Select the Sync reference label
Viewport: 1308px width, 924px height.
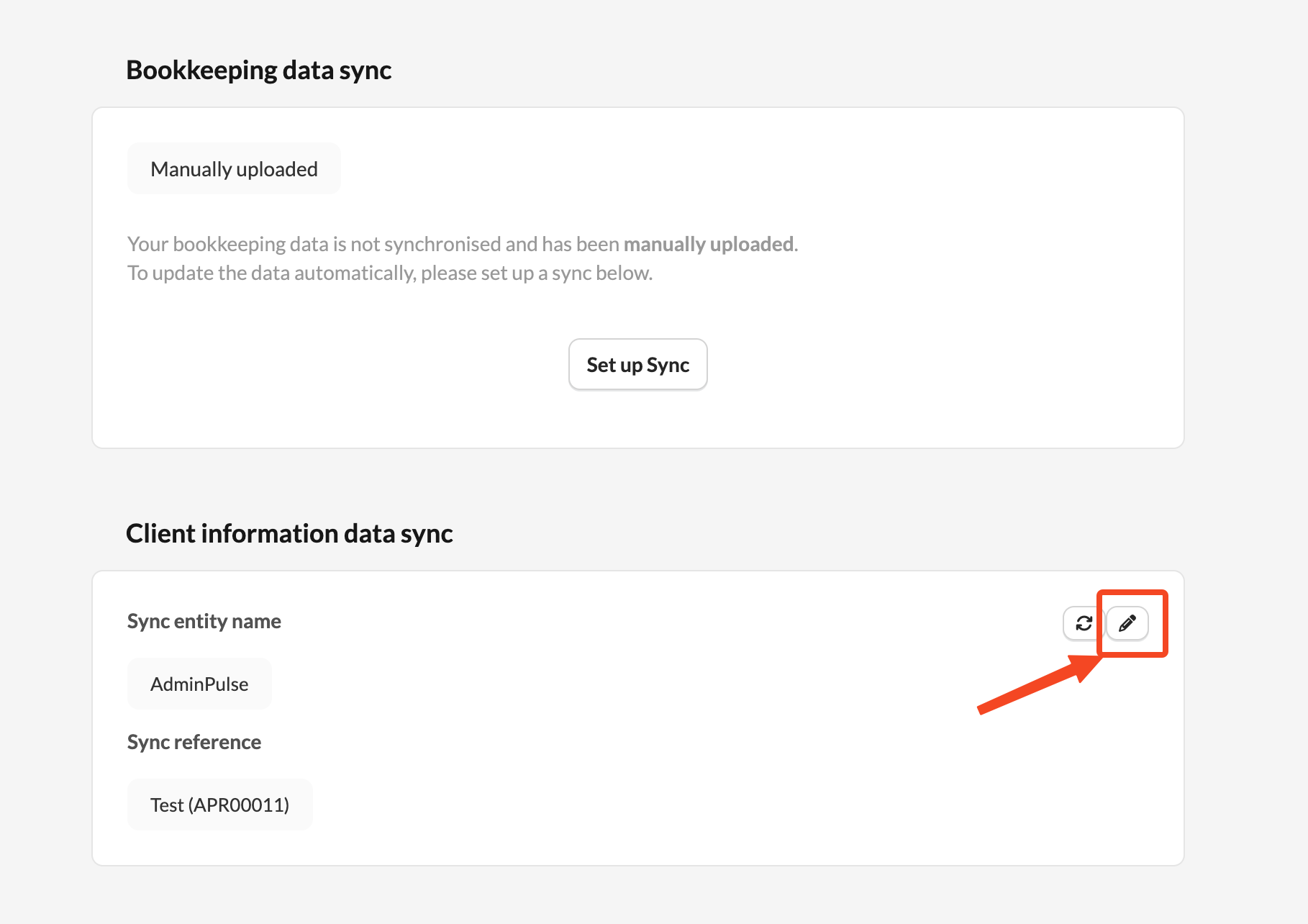tap(194, 743)
